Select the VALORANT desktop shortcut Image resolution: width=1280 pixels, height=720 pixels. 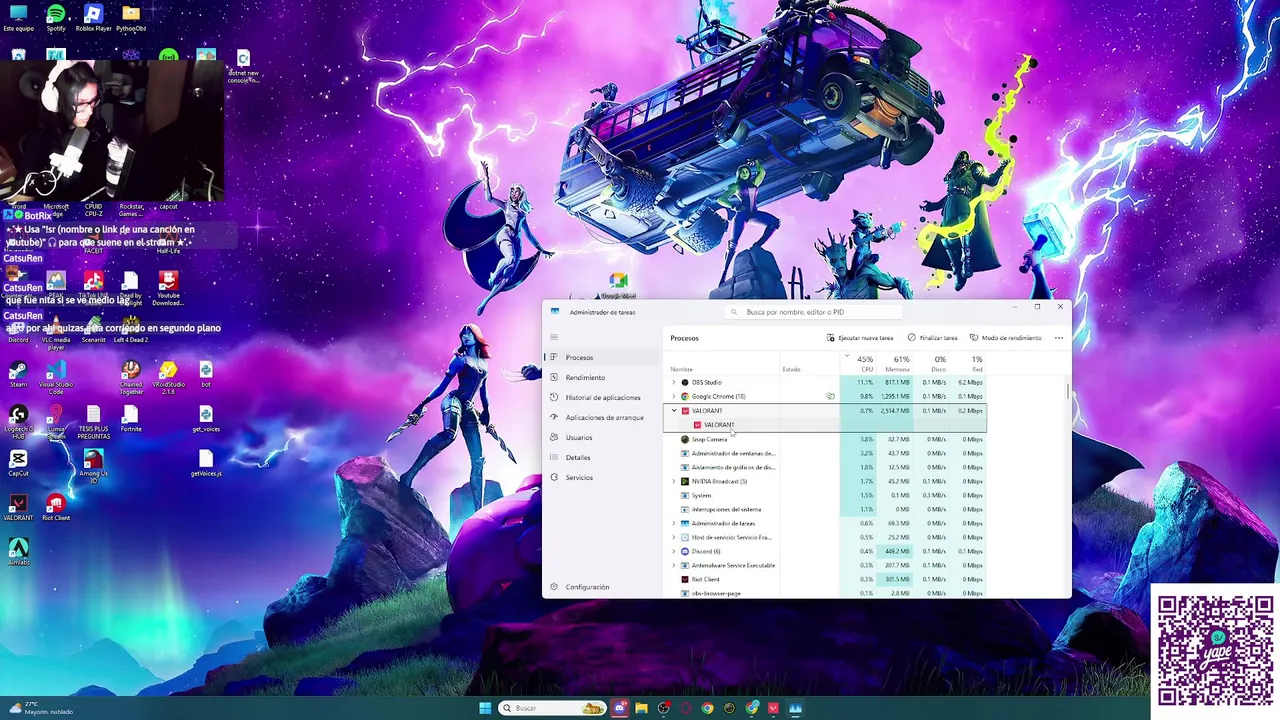click(x=18, y=508)
